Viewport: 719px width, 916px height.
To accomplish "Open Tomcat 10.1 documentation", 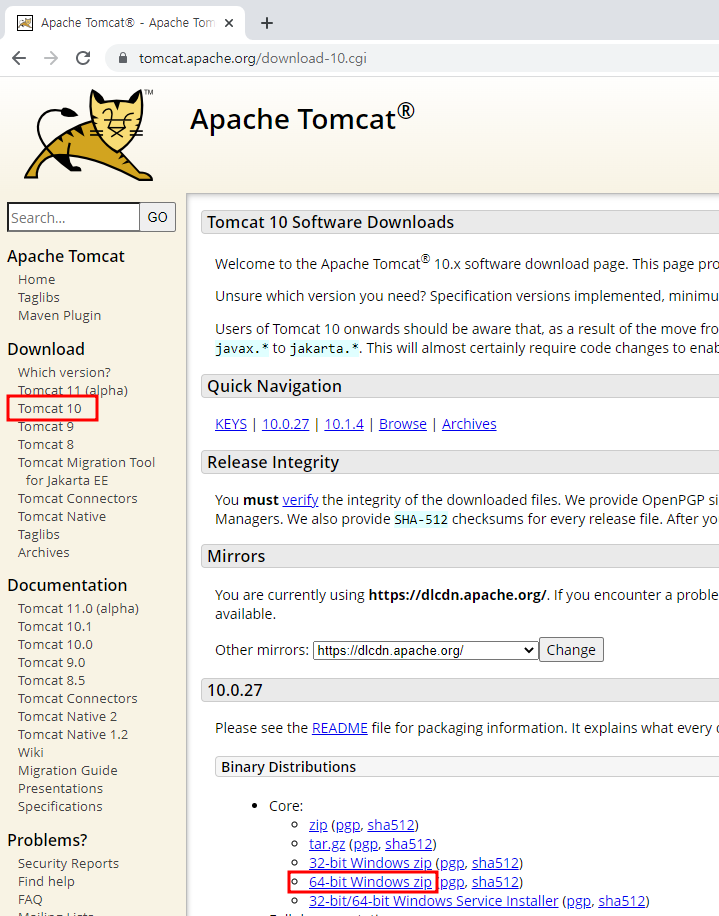I will (x=55, y=626).
